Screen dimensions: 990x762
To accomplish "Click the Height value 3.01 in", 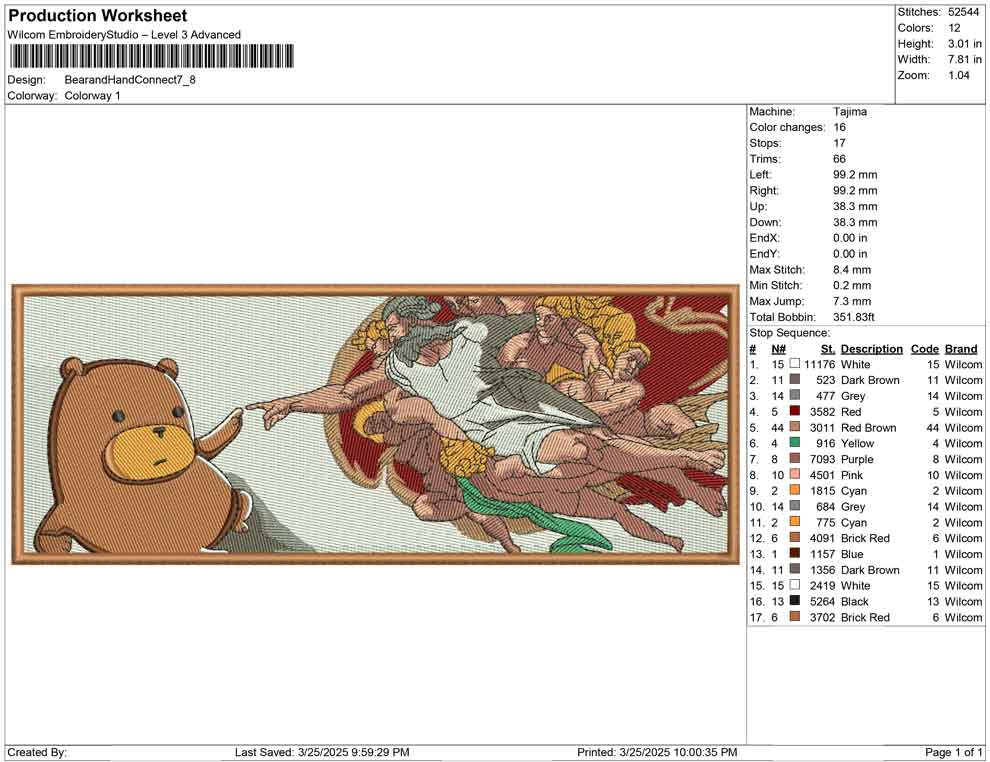I will coord(965,44).
